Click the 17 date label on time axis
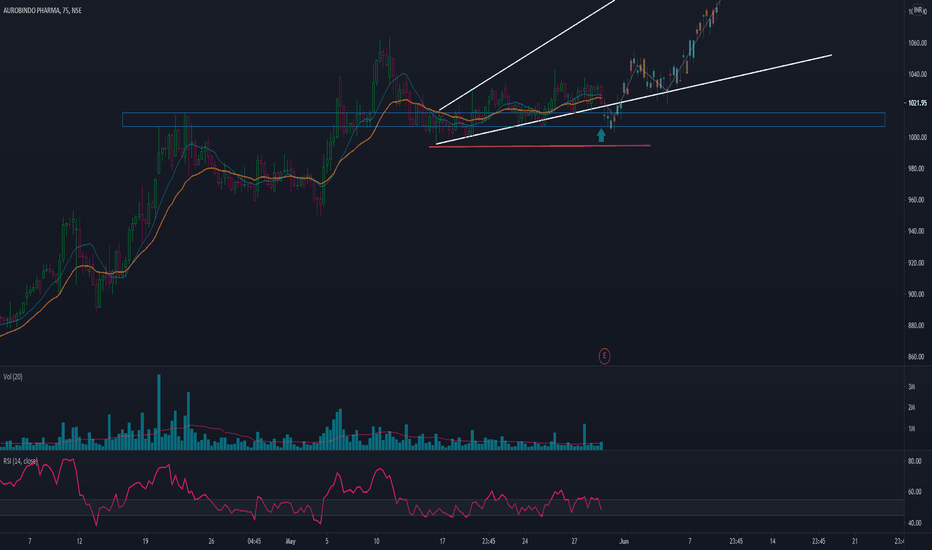 (x=442, y=542)
